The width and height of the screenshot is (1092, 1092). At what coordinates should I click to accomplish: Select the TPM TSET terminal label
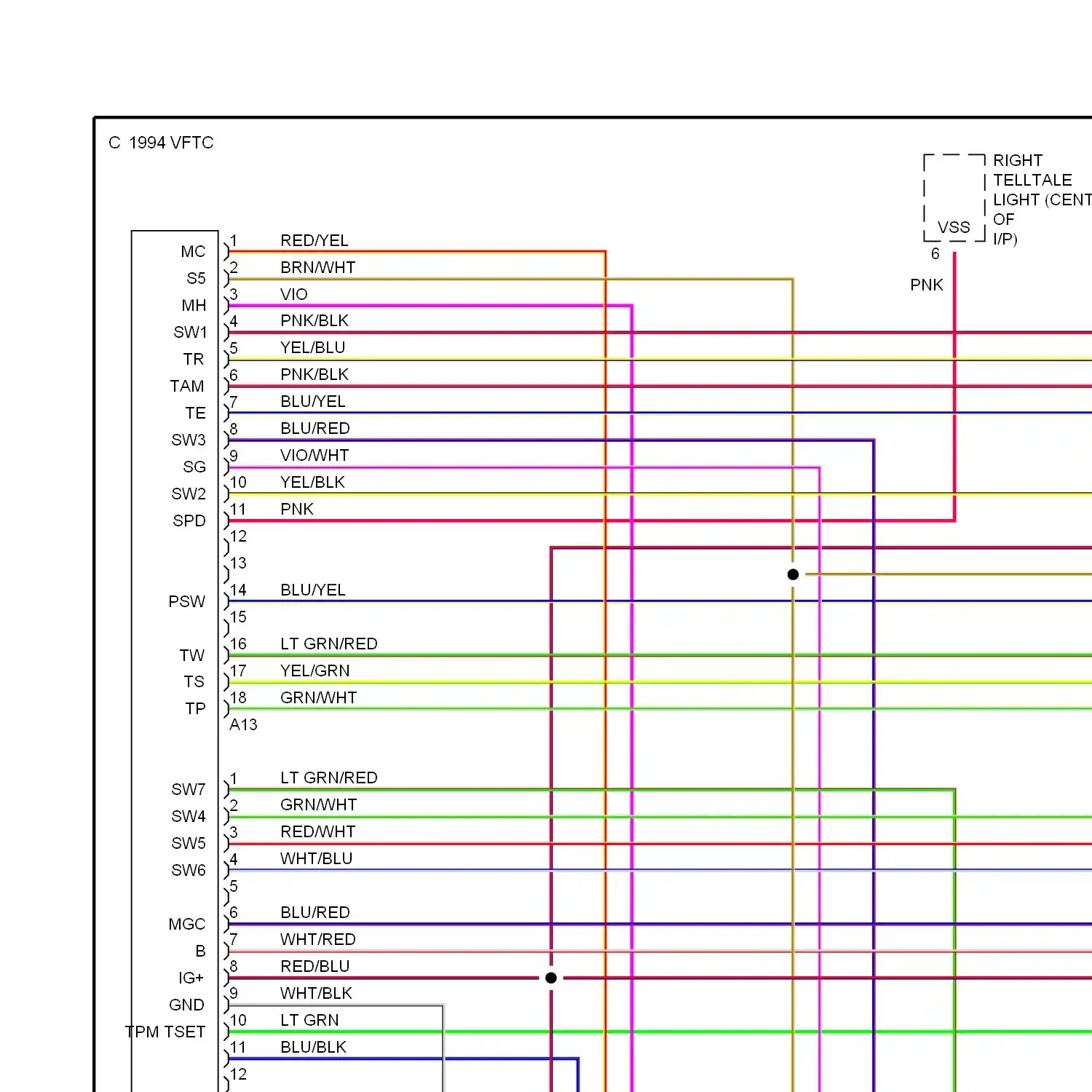tap(165, 1032)
